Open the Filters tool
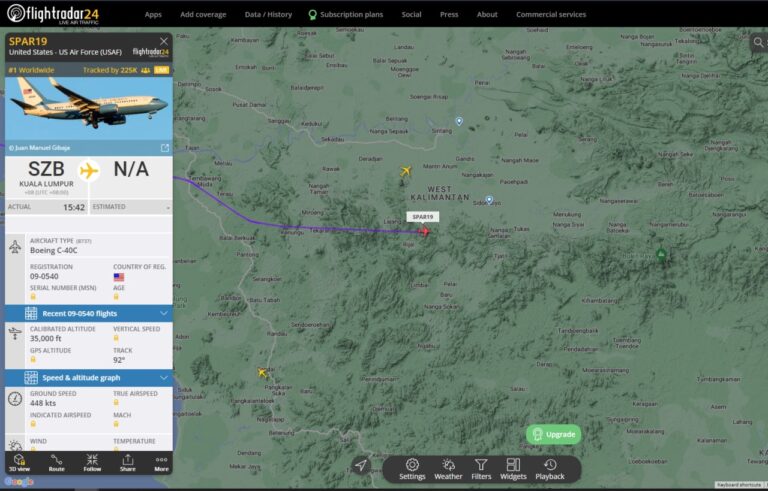The height and width of the screenshot is (491, 768). pyautogui.click(x=481, y=469)
